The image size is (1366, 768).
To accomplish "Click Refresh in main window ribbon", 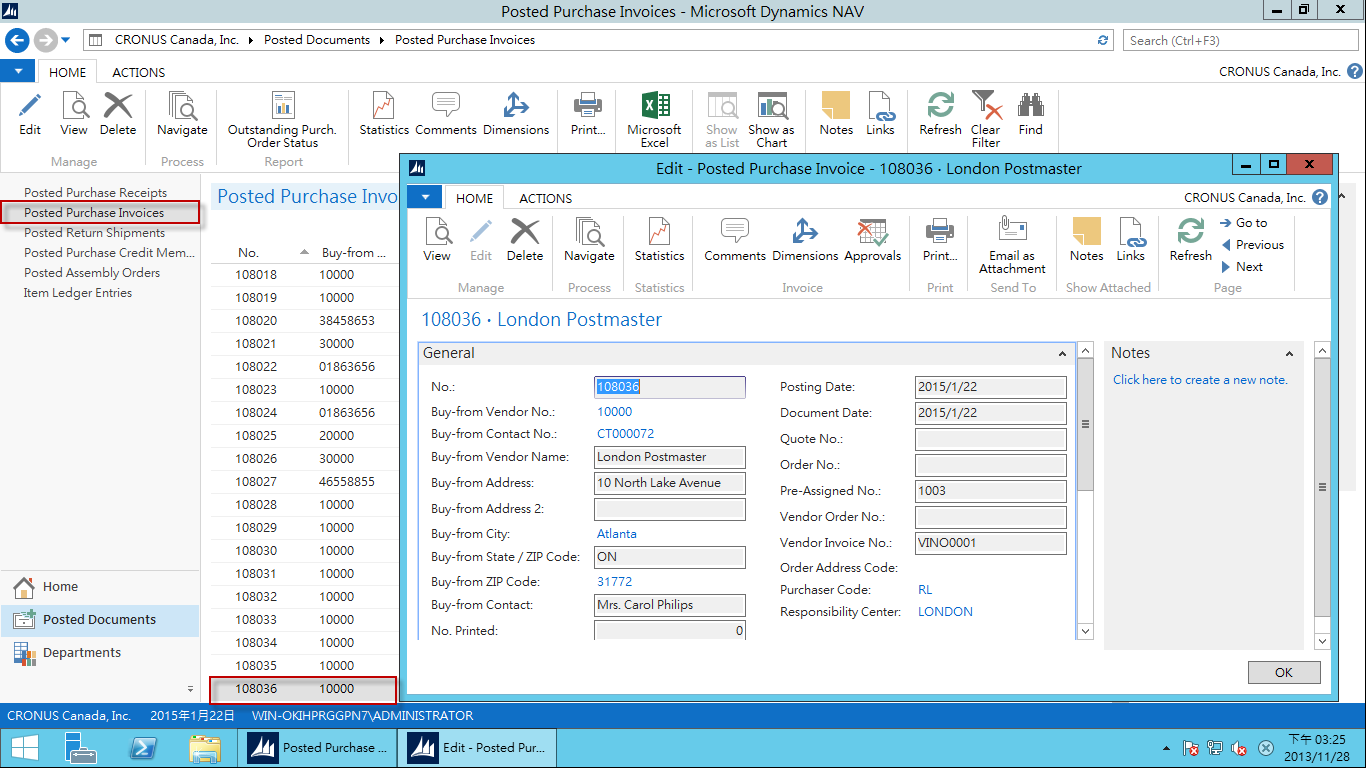I will click(x=941, y=114).
